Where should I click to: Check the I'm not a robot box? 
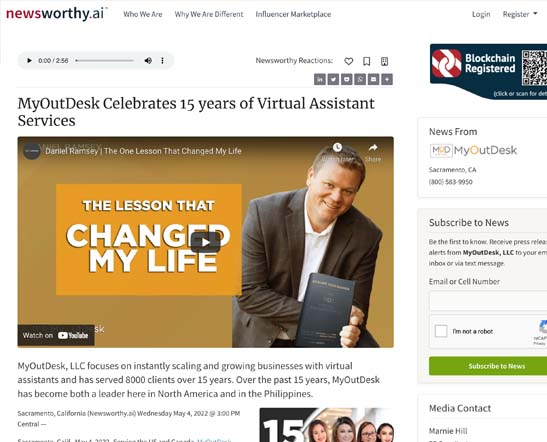(441, 331)
